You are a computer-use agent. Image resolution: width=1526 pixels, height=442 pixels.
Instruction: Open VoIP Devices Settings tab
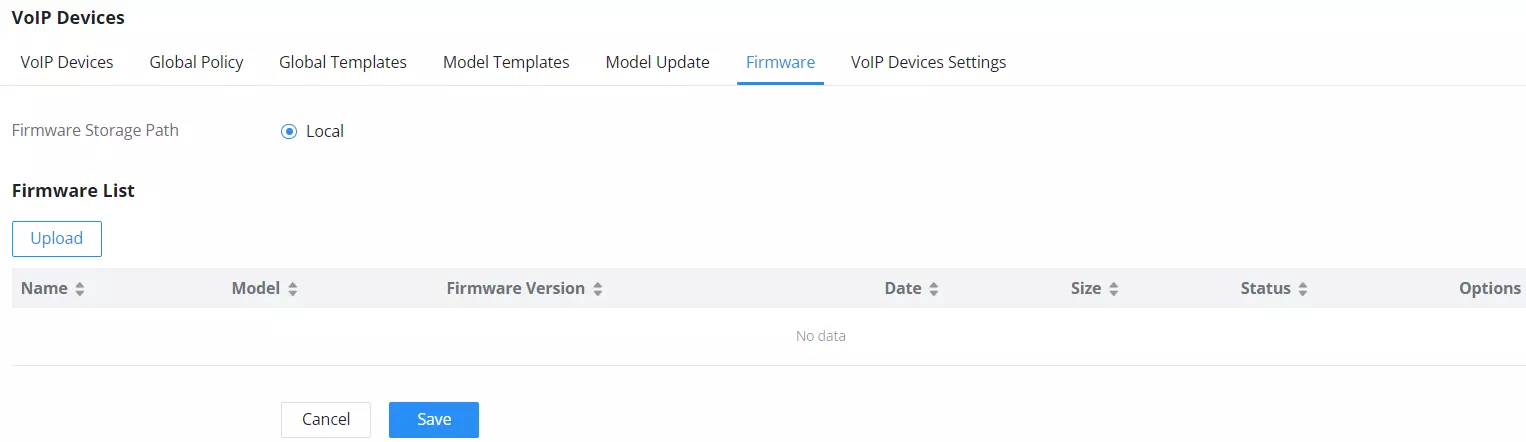[x=928, y=62]
